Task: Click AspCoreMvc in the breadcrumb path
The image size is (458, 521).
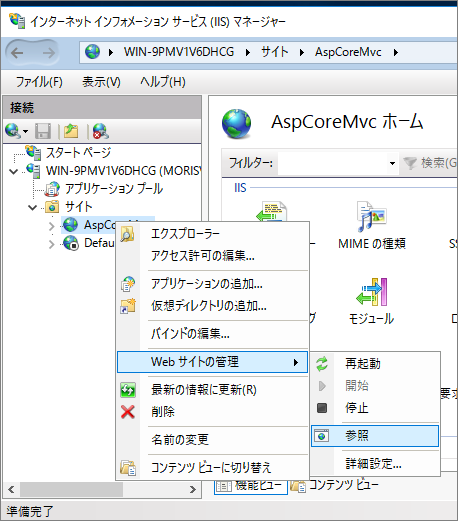Action: pyautogui.click(x=348, y=52)
